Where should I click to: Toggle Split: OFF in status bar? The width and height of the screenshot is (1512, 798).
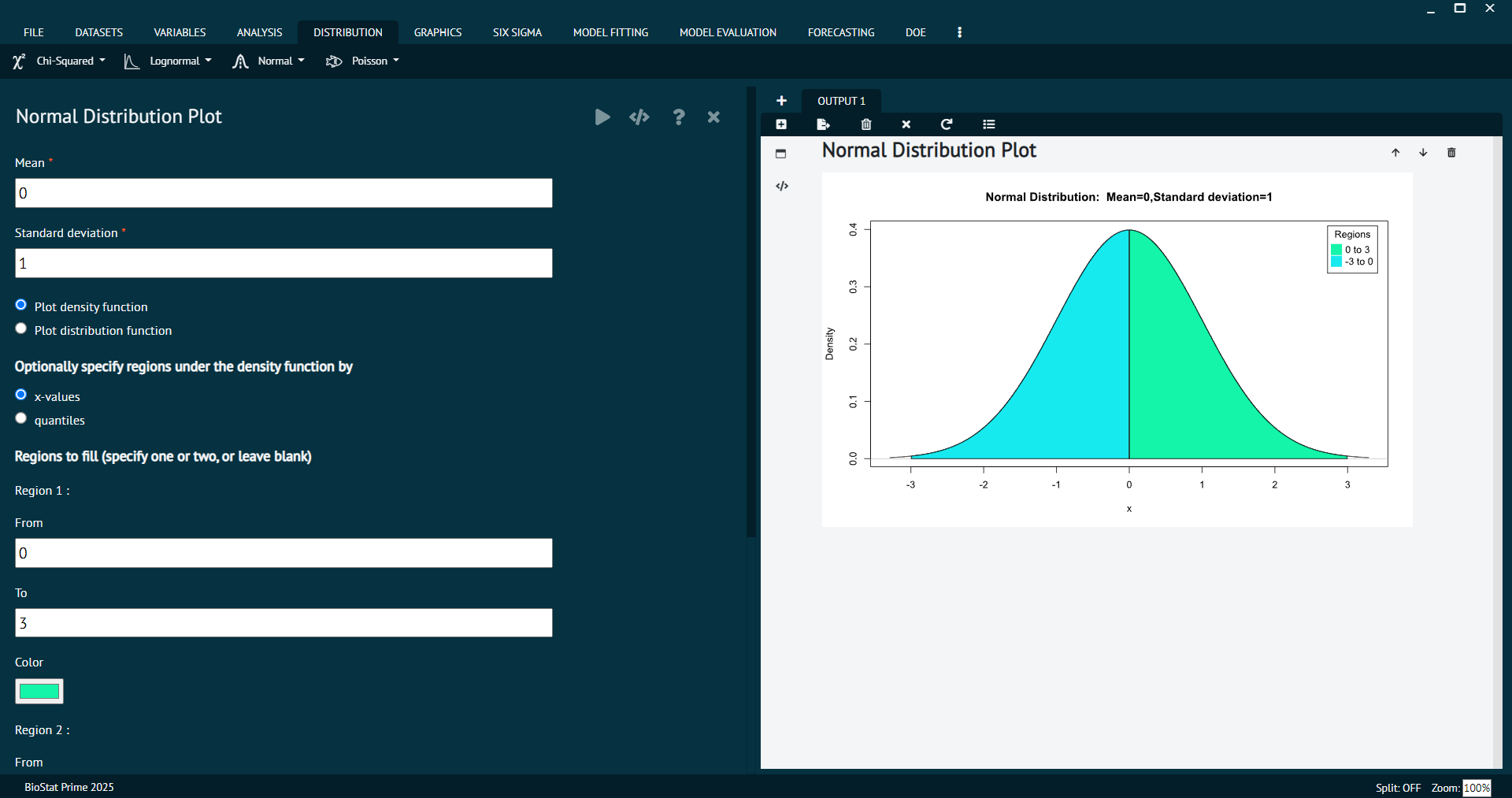(x=1398, y=788)
